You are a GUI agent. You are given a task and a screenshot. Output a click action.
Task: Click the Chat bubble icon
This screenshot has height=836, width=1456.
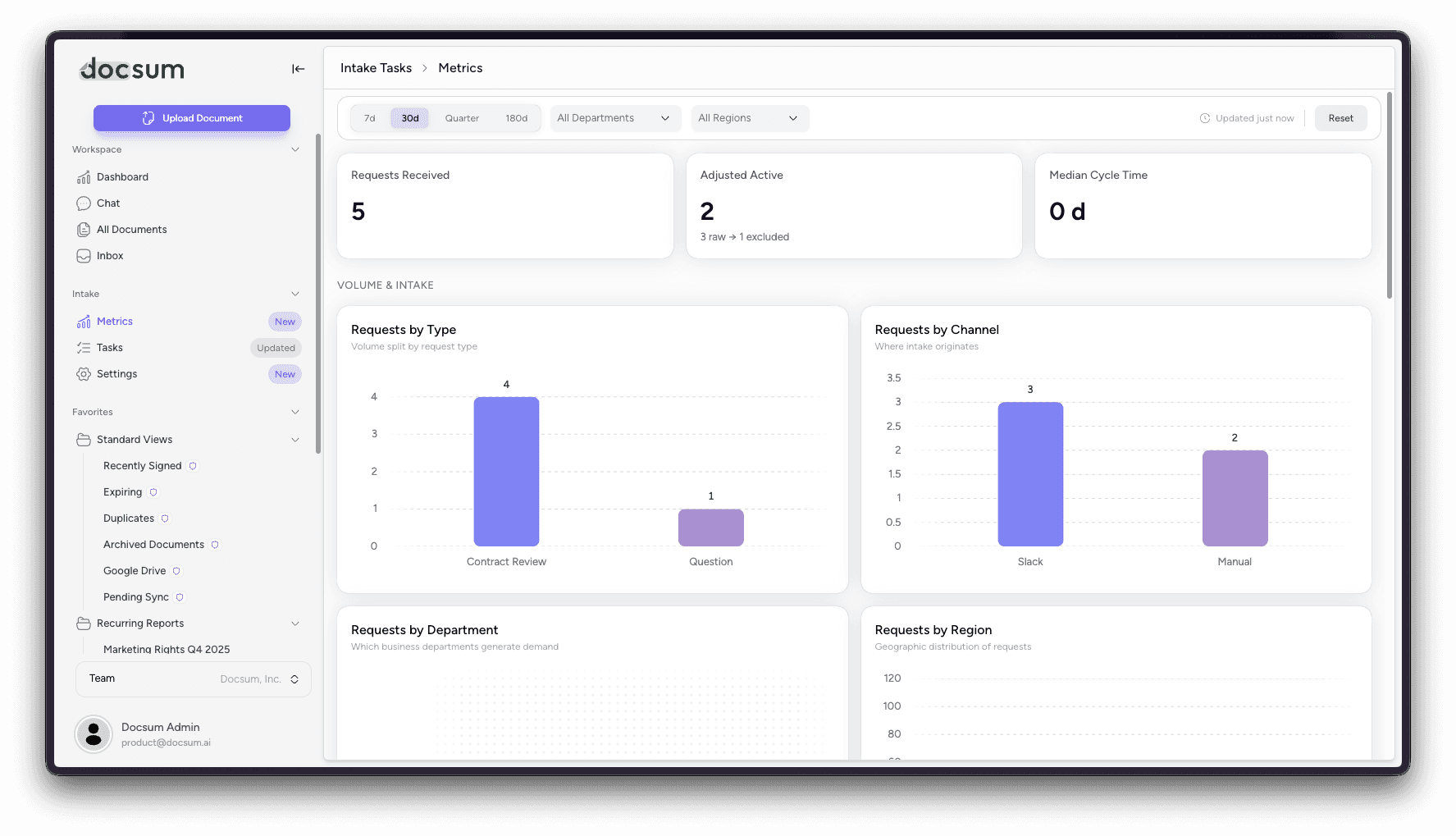pos(84,203)
